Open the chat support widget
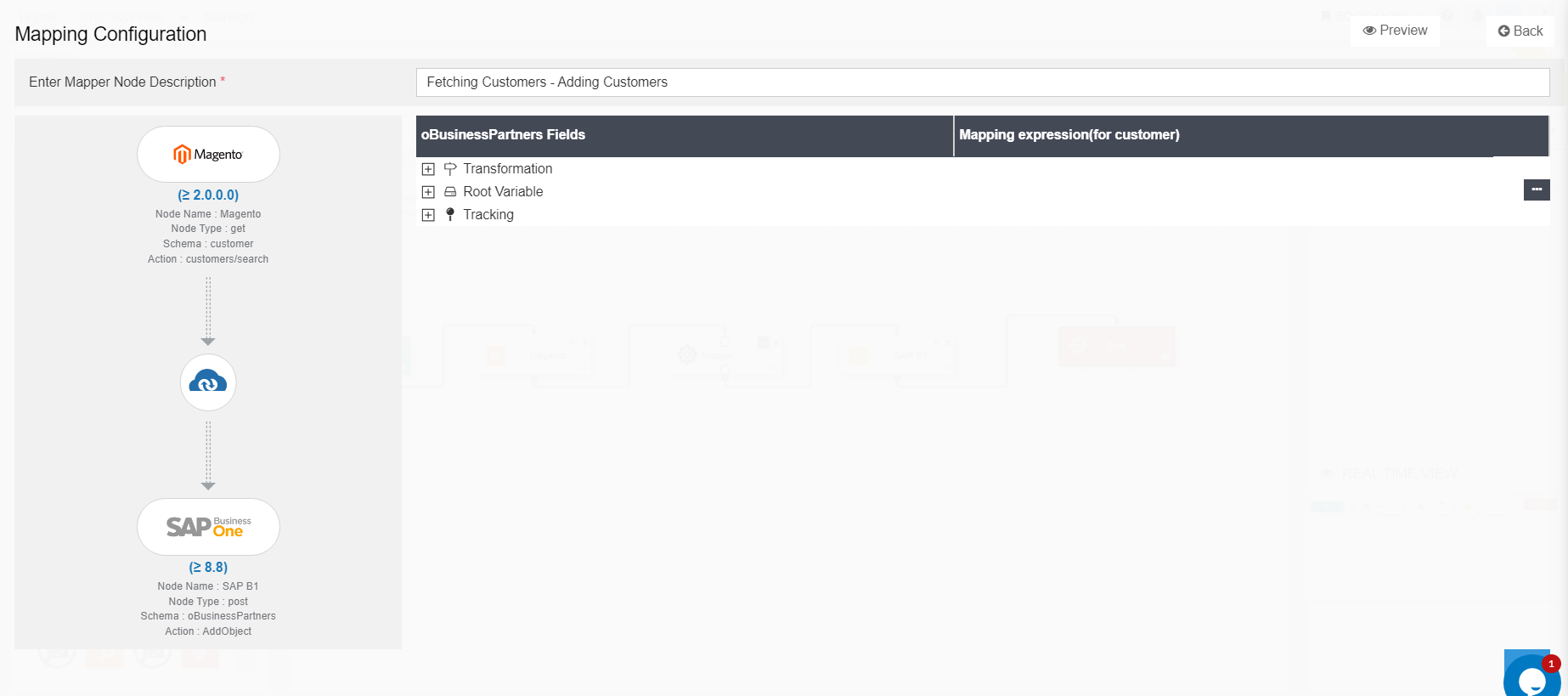The width and height of the screenshot is (1568, 696). pyautogui.click(x=1531, y=677)
